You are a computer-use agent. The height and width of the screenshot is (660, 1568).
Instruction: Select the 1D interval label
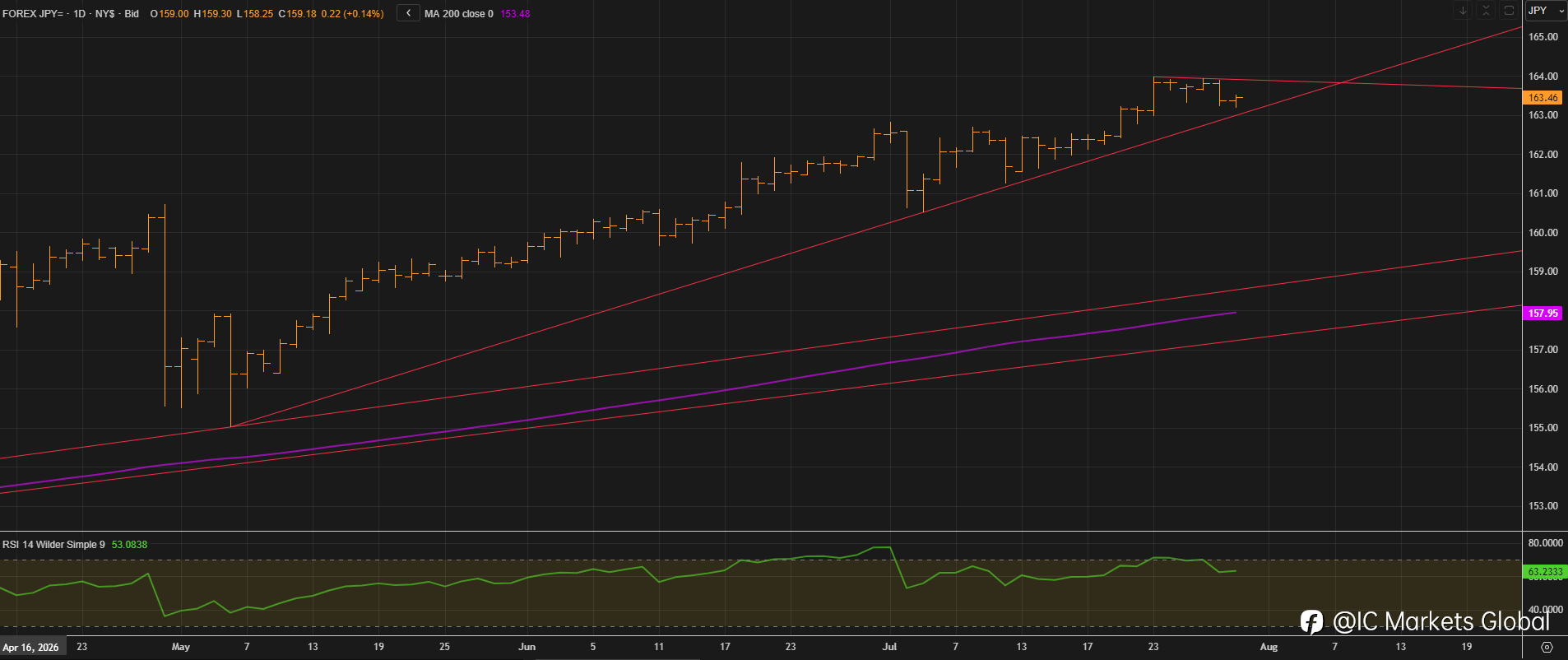pyautogui.click(x=79, y=14)
